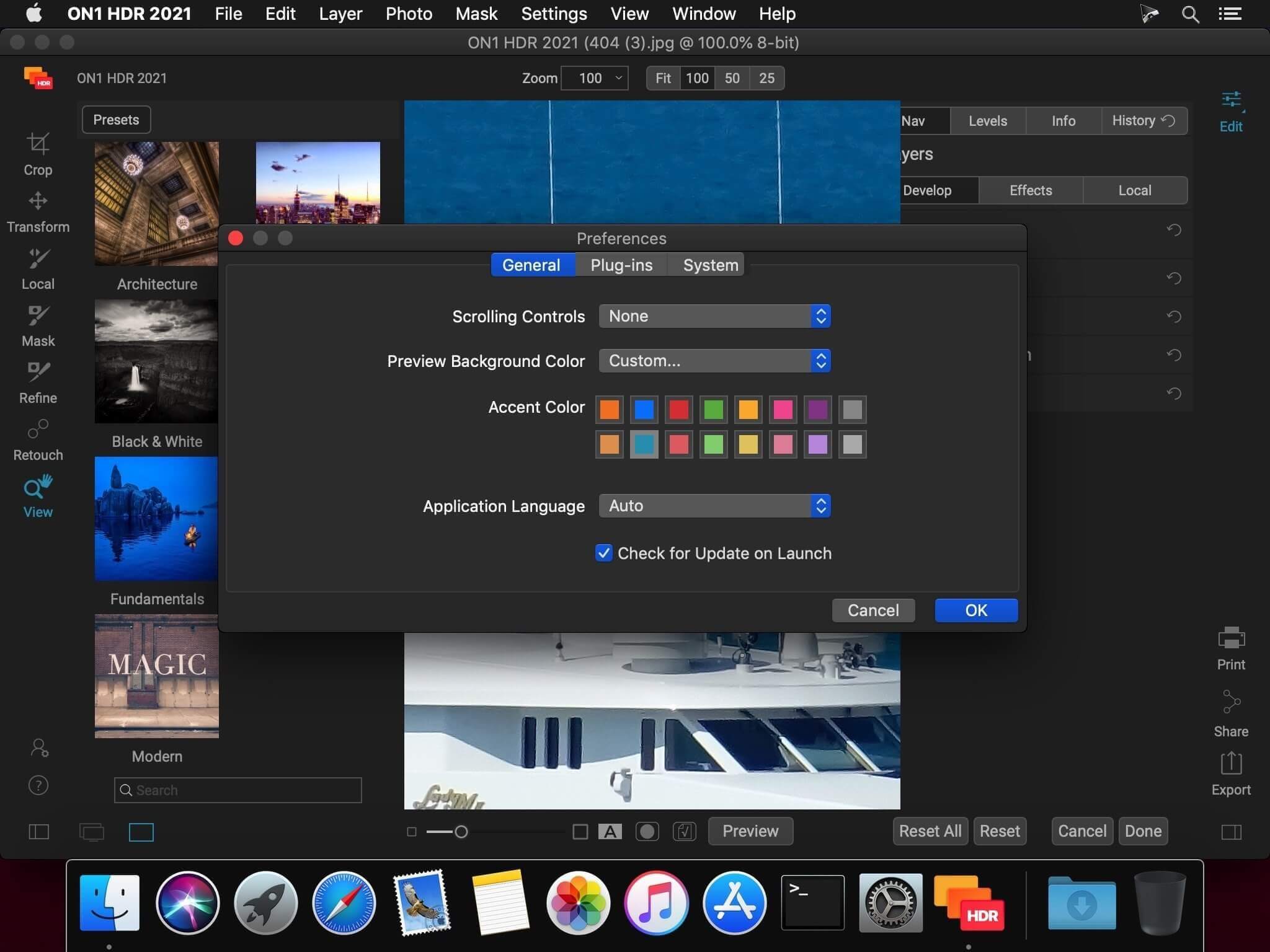Open the user account icon

point(39,748)
